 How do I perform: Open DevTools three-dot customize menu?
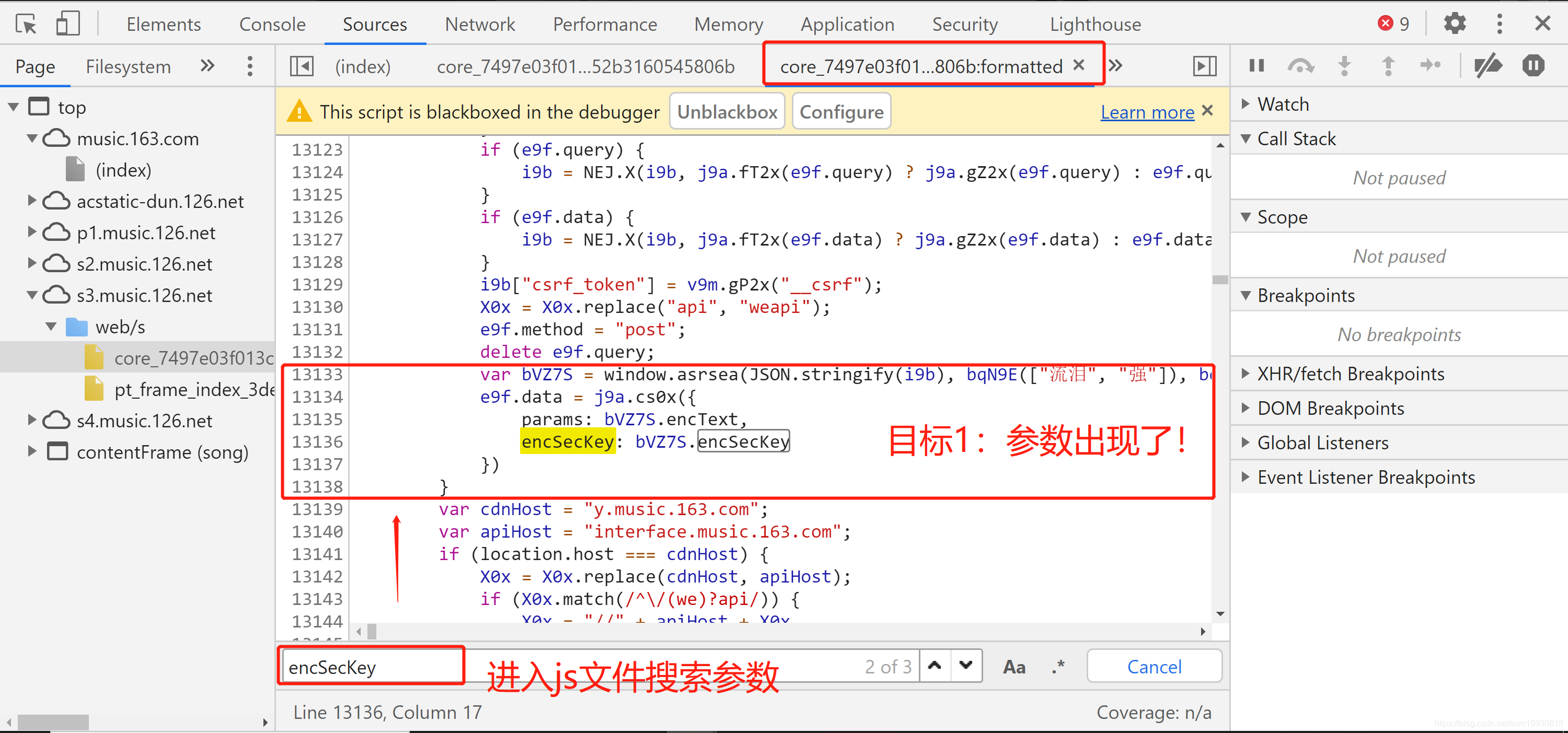pyautogui.click(x=1499, y=25)
